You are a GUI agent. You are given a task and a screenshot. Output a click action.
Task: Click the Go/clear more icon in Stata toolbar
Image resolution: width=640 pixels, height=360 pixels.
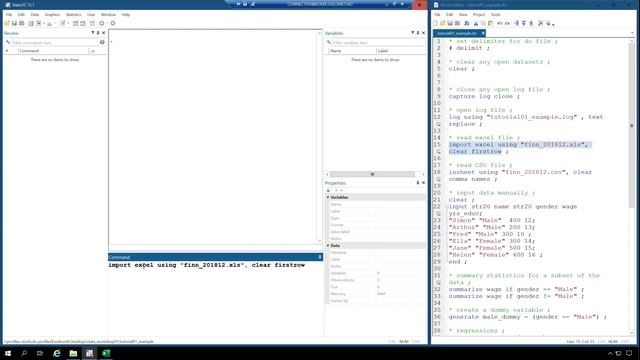102,23
